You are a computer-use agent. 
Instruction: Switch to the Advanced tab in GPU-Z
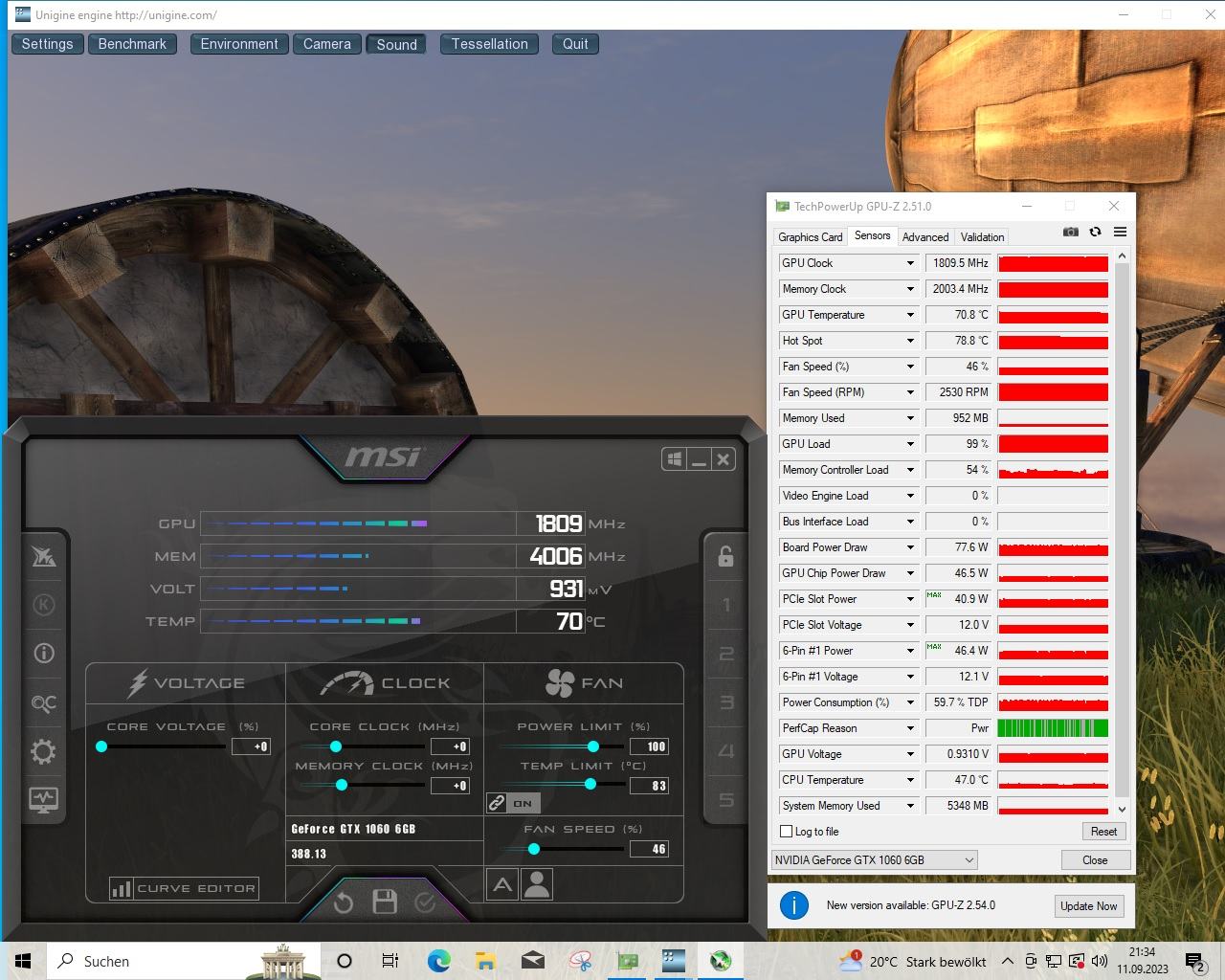click(x=925, y=237)
